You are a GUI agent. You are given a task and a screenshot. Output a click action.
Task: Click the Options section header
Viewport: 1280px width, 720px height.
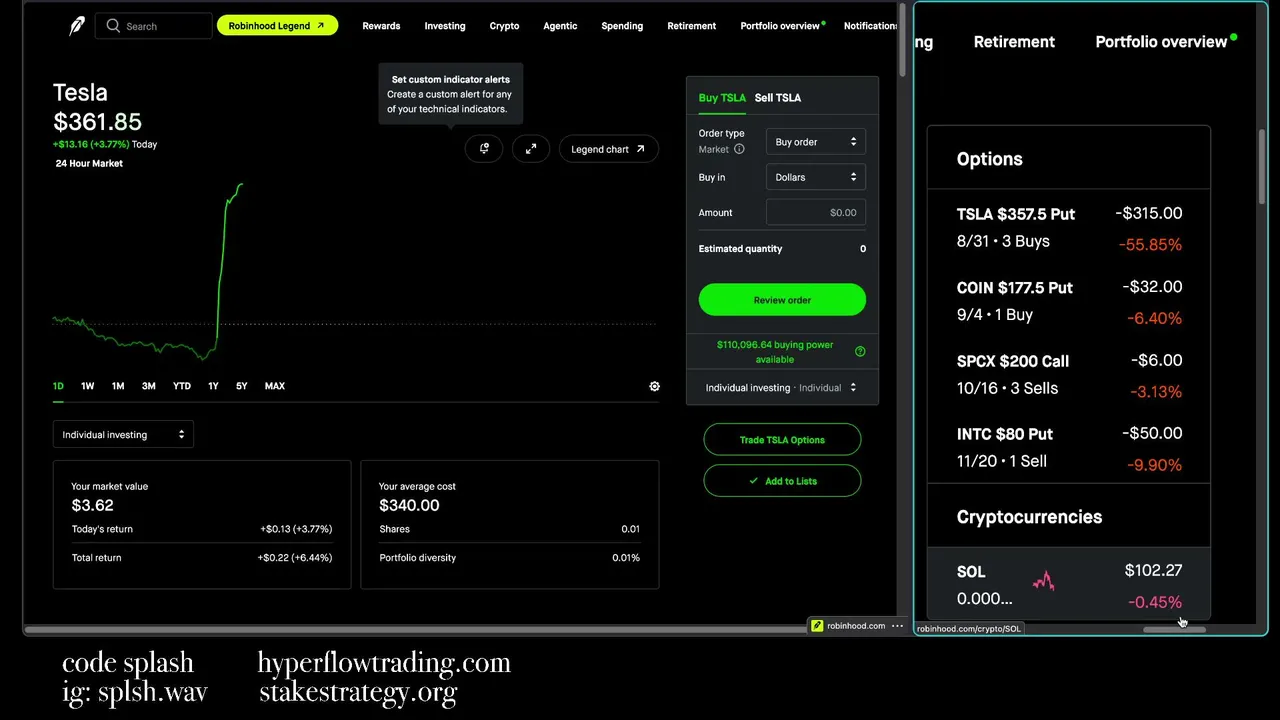tap(989, 159)
